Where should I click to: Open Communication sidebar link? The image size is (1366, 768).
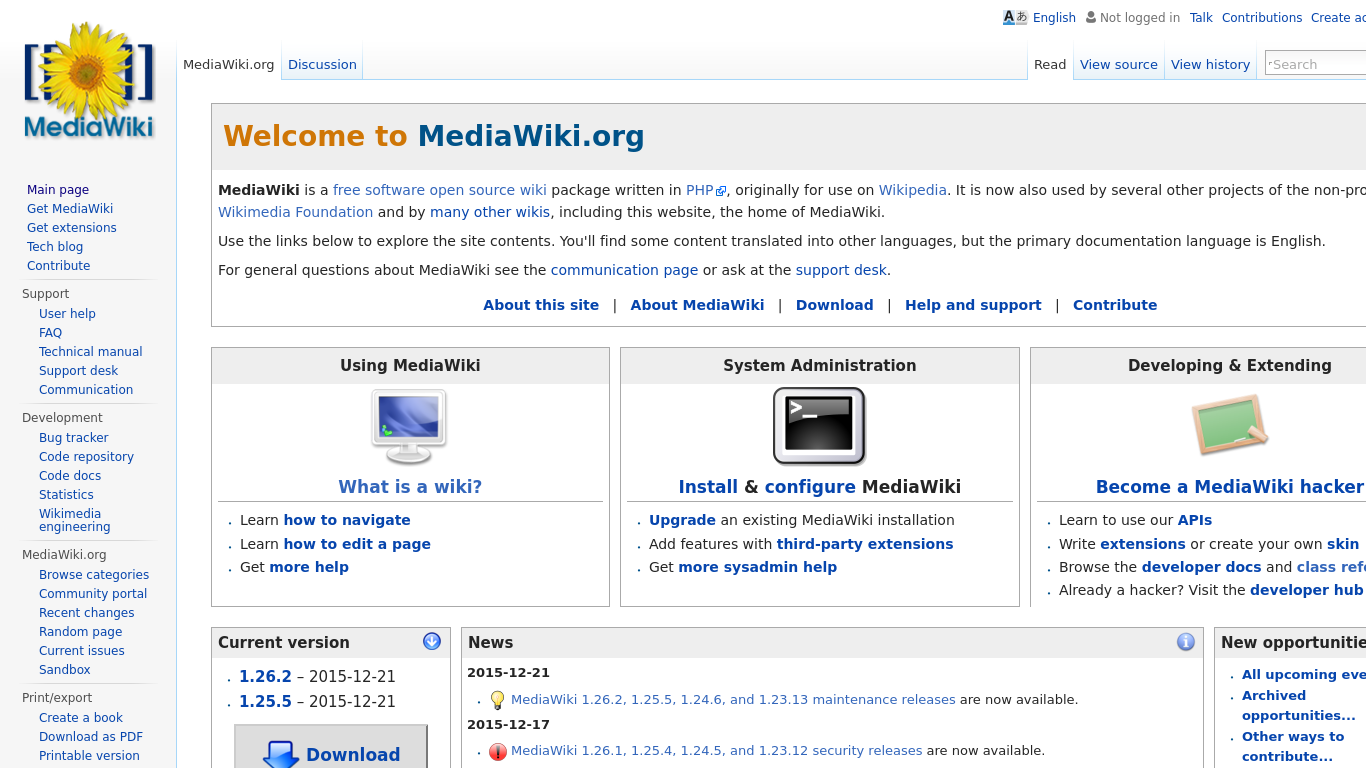point(86,390)
